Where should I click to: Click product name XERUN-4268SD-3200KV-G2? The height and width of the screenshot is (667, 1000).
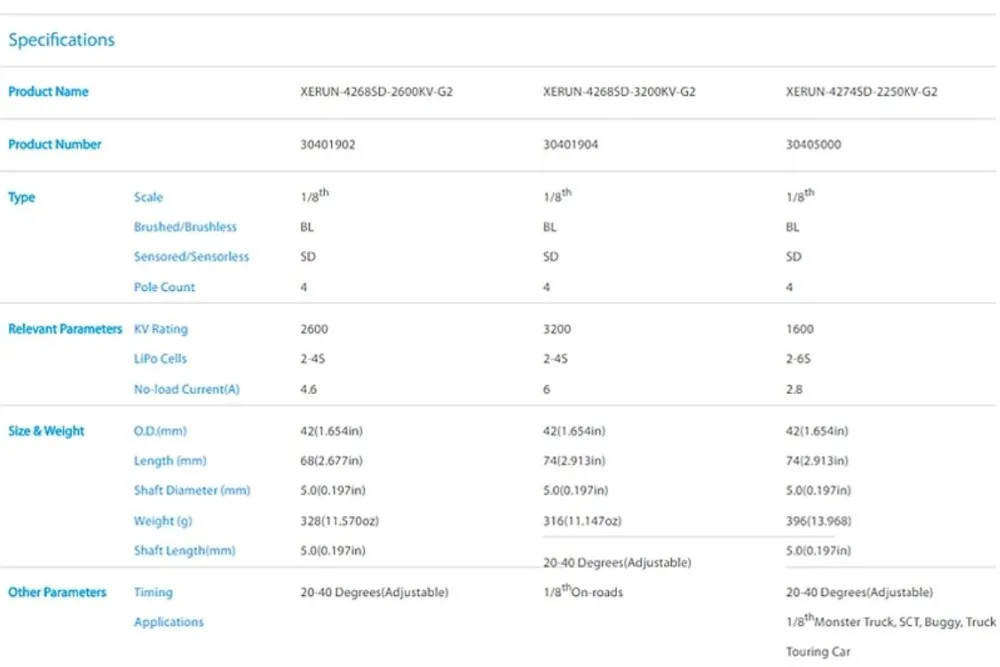pos(619,91)
